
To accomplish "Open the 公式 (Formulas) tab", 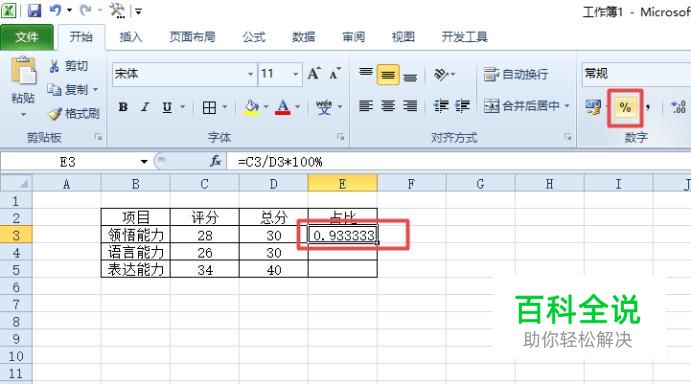I will click(x=253, y=37).
